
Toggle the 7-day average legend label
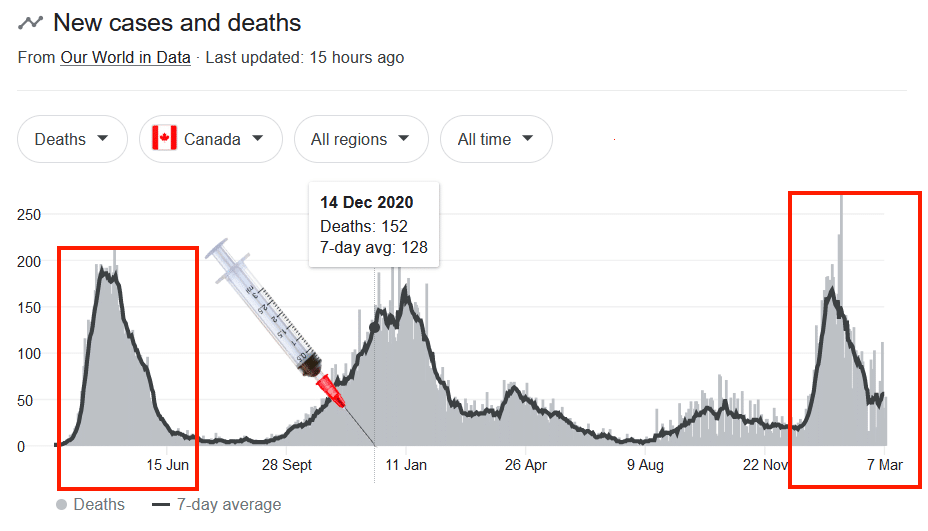(229, 505)
